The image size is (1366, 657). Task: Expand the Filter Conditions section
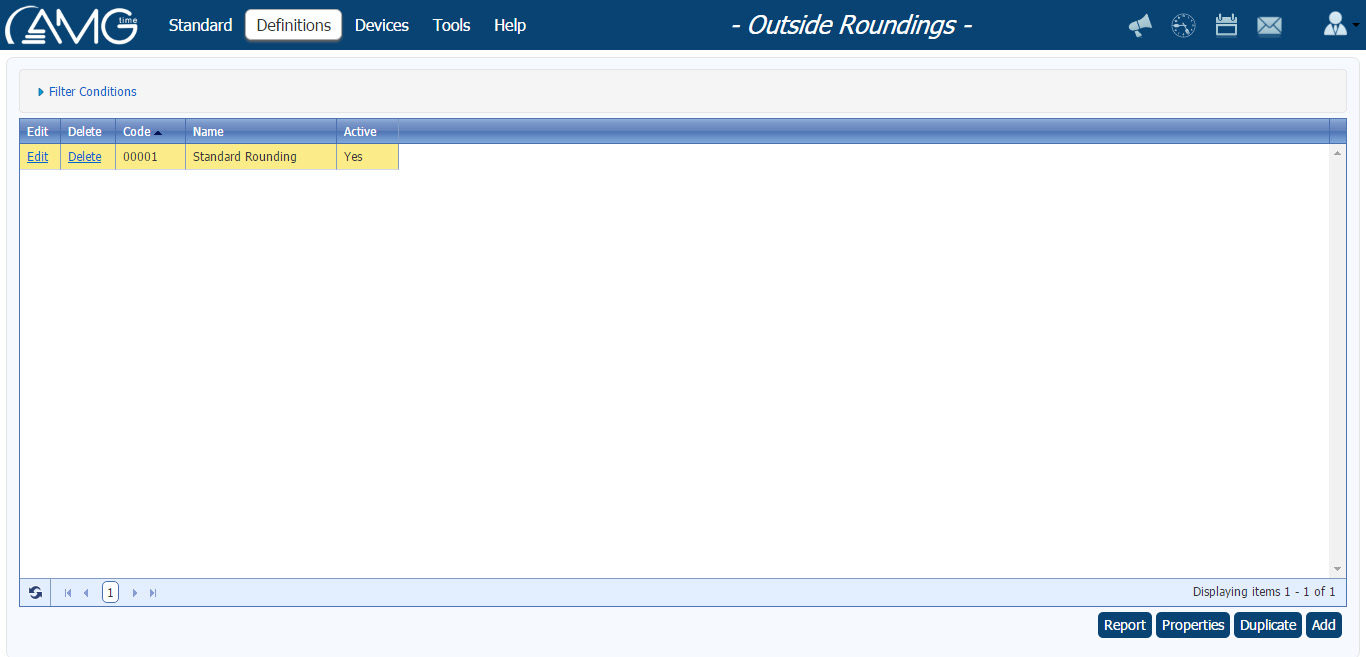[x=92, y=91]
